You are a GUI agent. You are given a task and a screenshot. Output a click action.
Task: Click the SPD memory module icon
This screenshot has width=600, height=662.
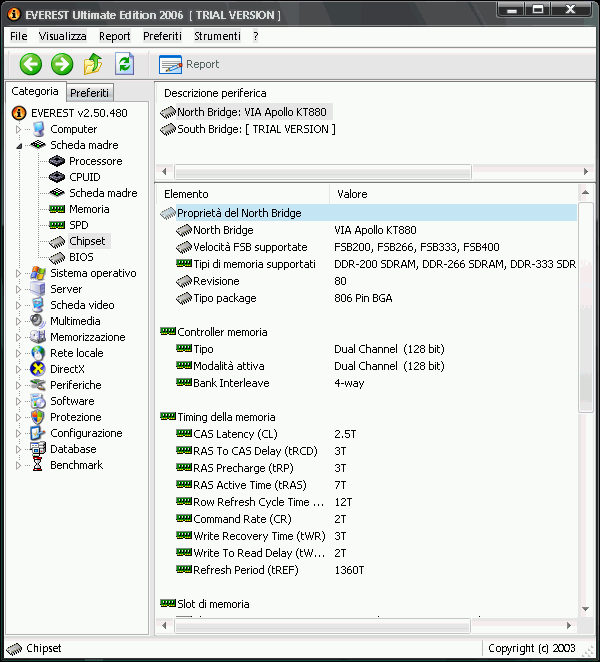57,225
